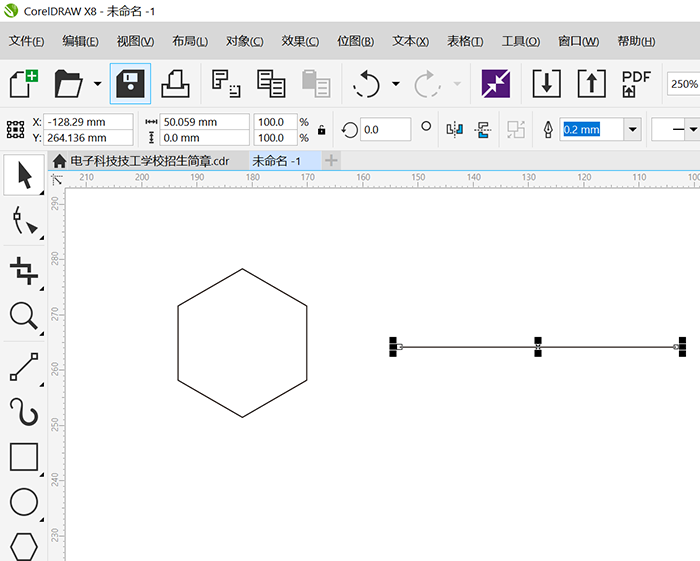Mirror the object vertically
700x561 pixels.
483,130
